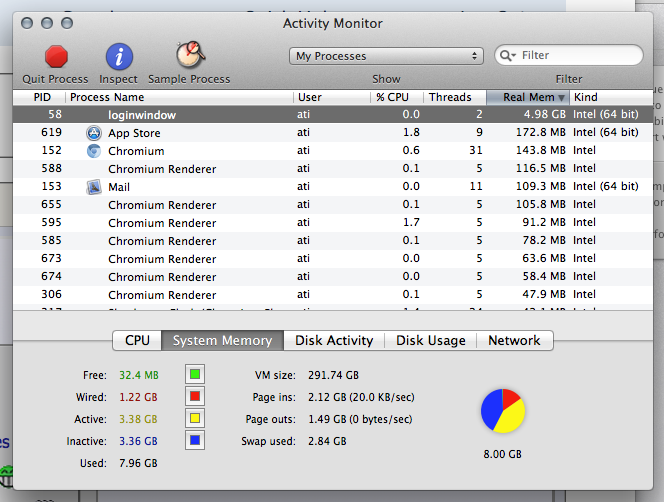The height and width of the screenshot is (502, 664).
Task: Click the 143.8 MB memory value
Action: [541, 150]
